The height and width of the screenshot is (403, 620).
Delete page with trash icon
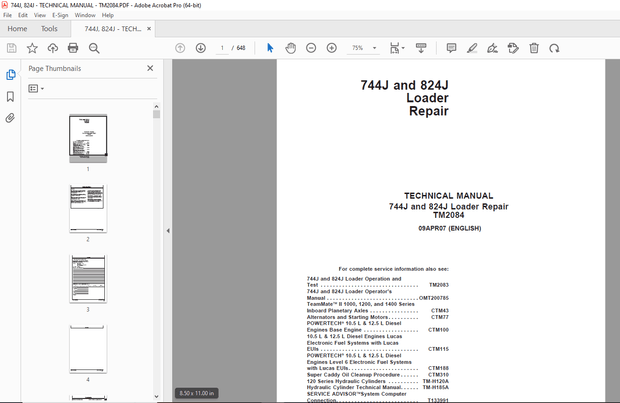click(x=534, y=48)
